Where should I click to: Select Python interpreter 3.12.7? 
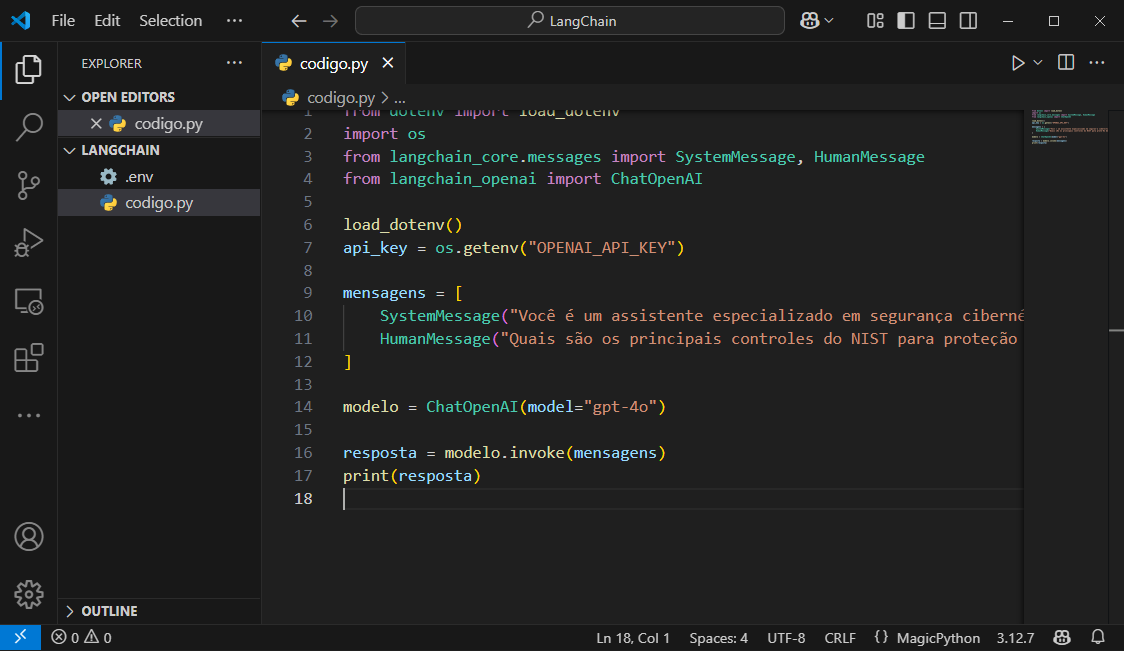(1015, 638)
